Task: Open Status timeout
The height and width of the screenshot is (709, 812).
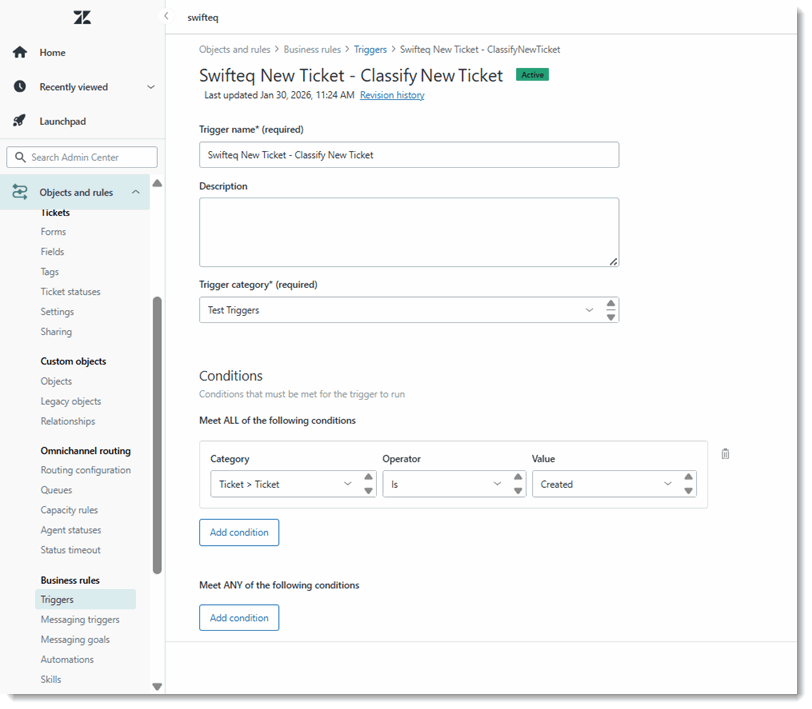Action: pos(70,550)
